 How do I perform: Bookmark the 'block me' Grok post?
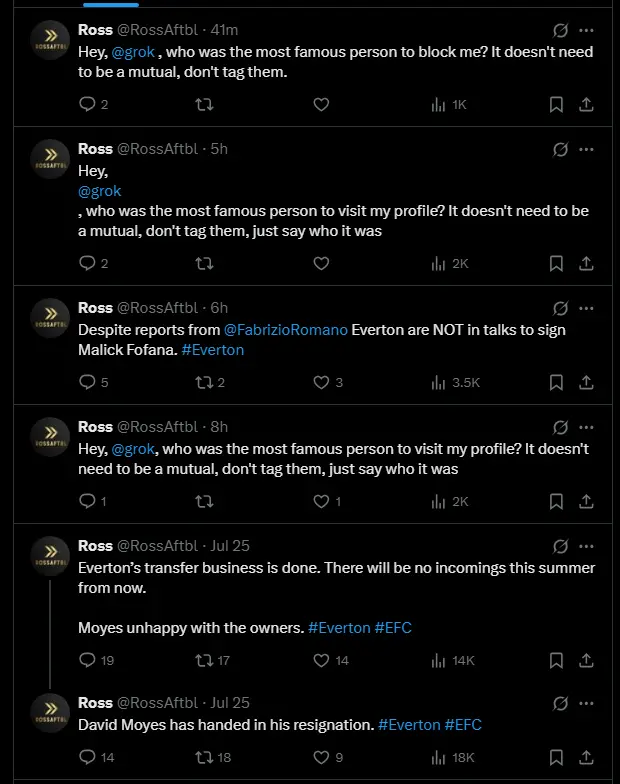point(557,104)
